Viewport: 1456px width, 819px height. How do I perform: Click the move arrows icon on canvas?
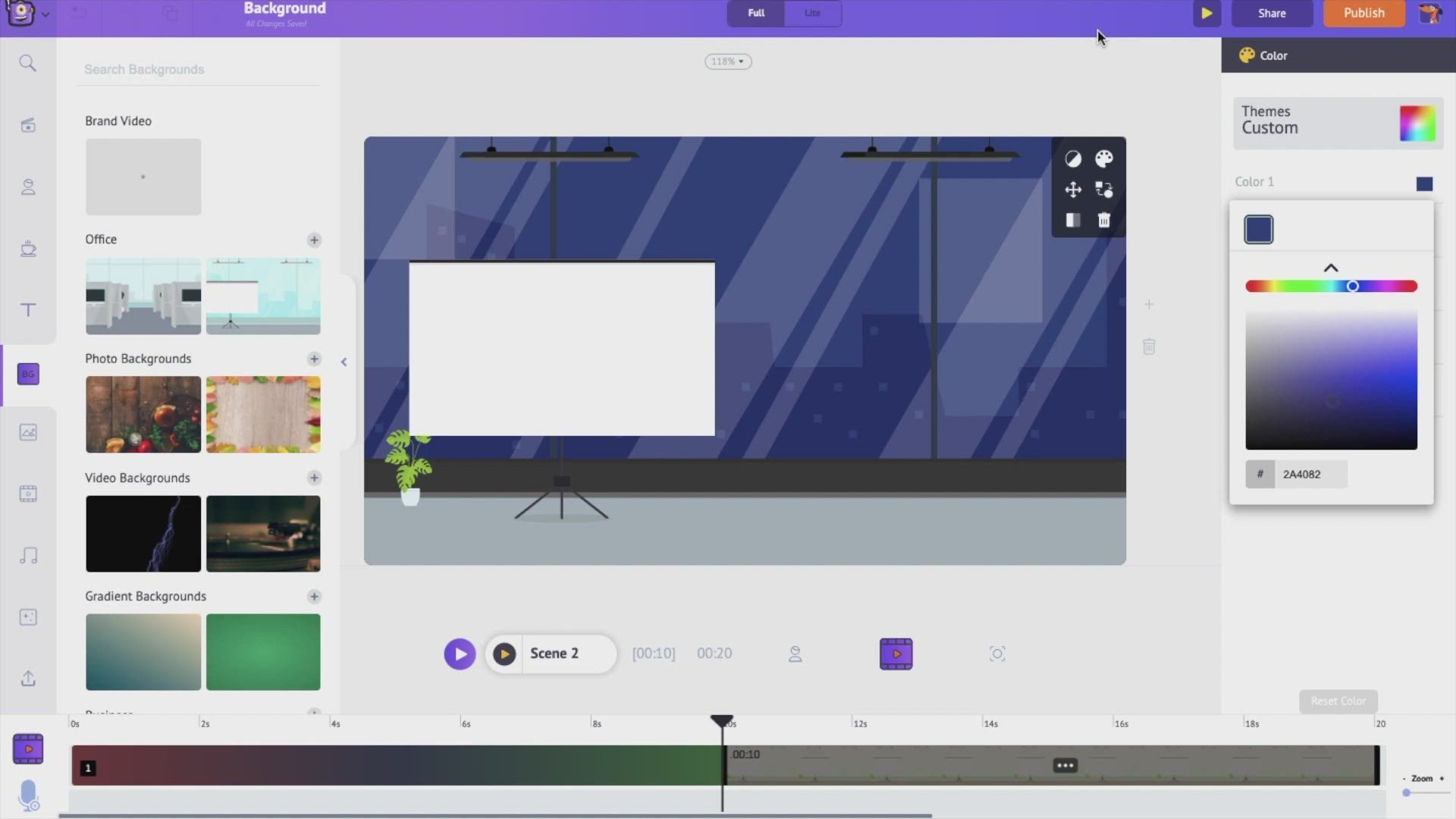1073,190
